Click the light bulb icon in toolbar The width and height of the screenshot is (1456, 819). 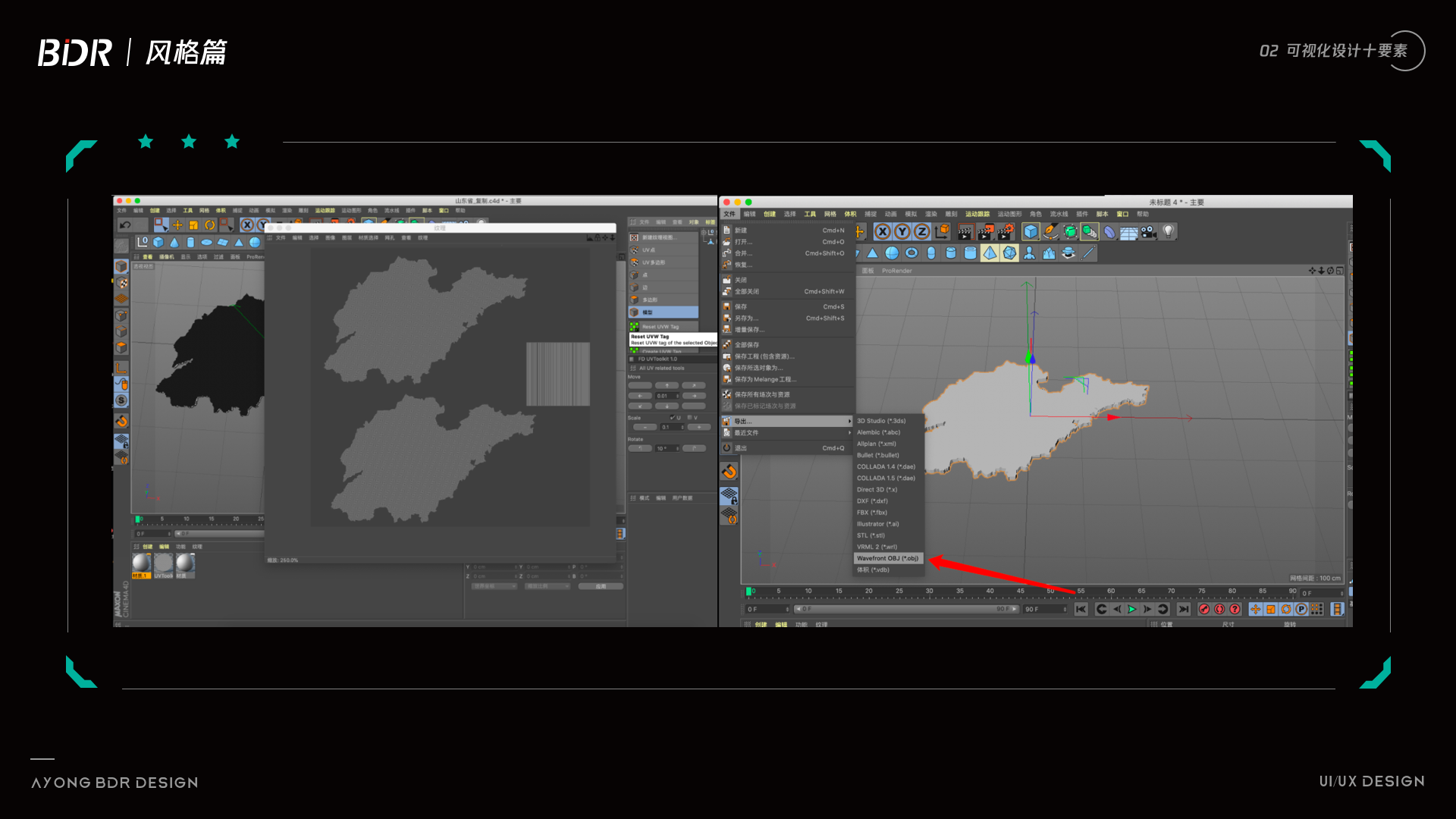pos(1169,231)
